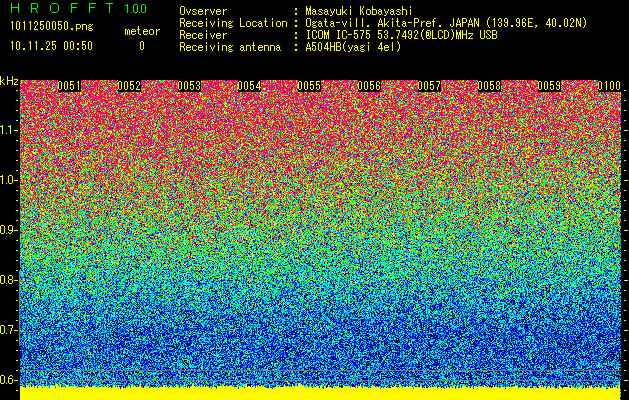Click the 1.1 frequency axis label

9,130
